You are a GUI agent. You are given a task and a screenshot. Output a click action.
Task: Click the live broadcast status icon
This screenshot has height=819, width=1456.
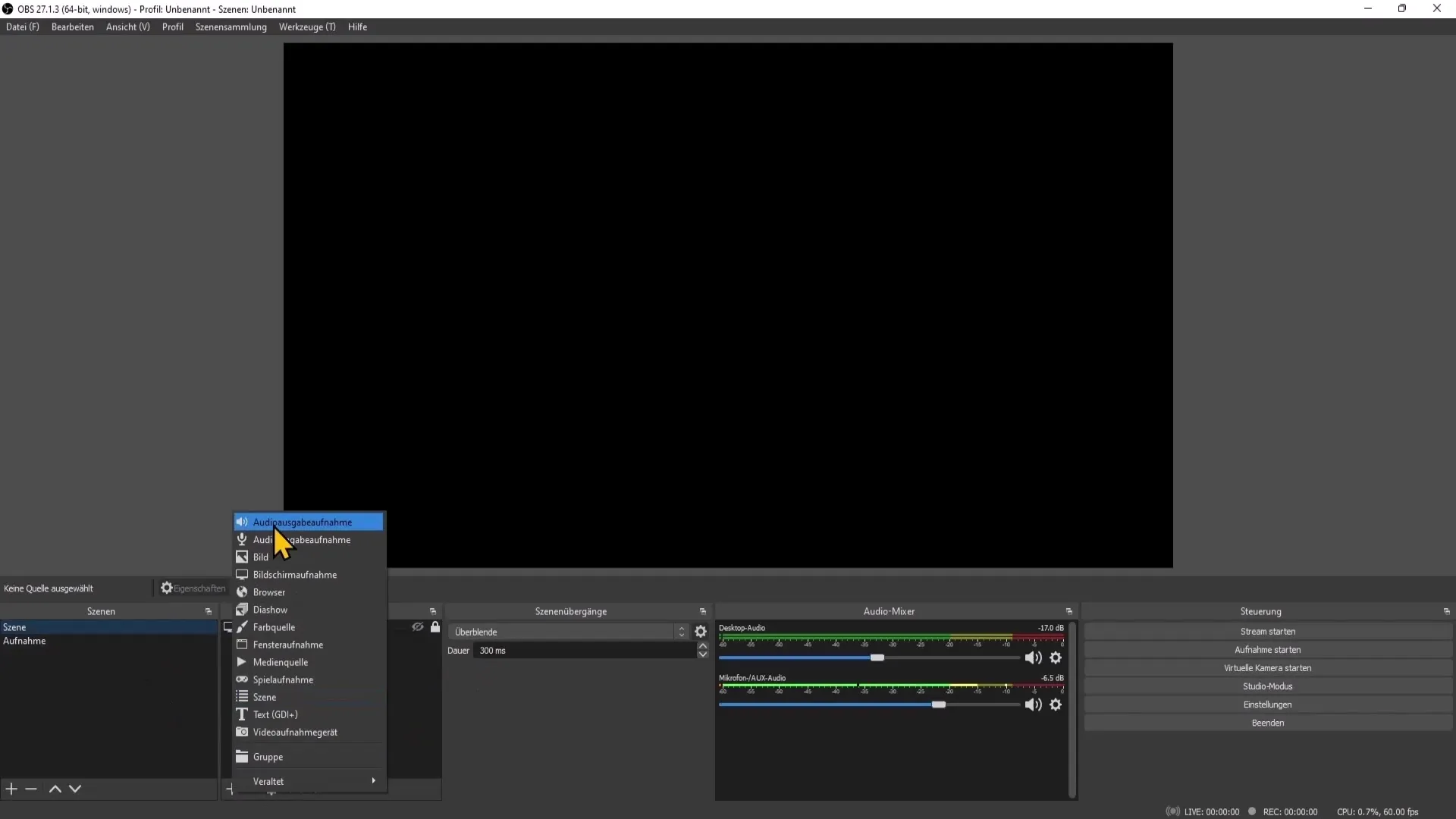1173,811
